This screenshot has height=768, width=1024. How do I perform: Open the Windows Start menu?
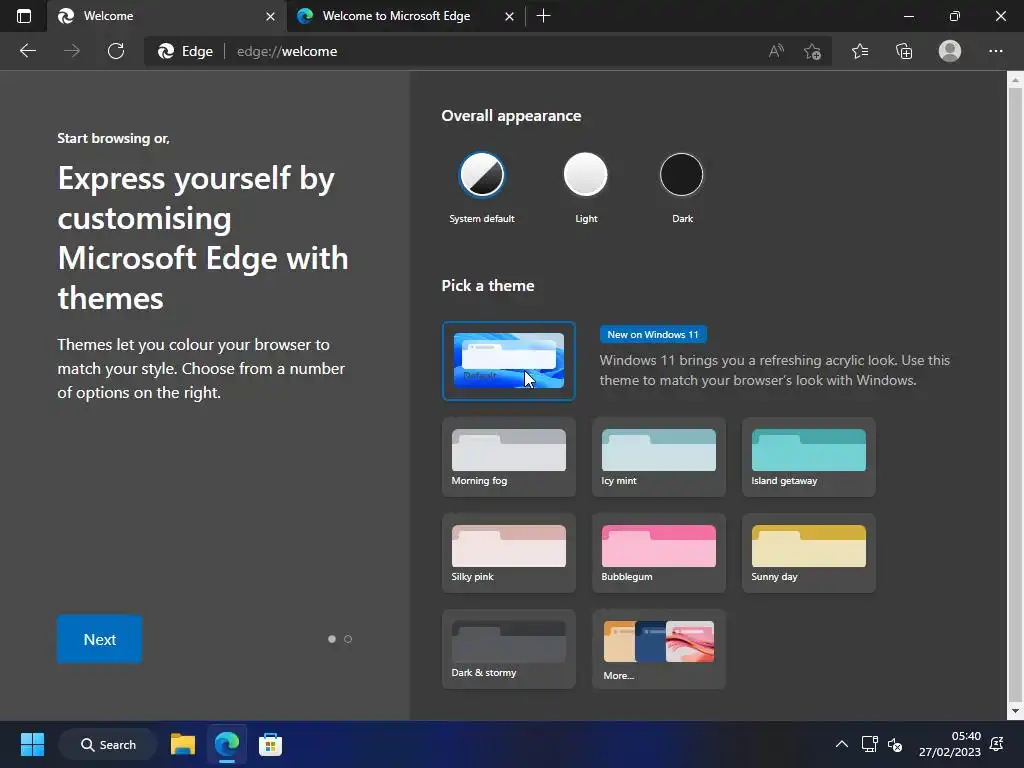click(x=32, y=744)
